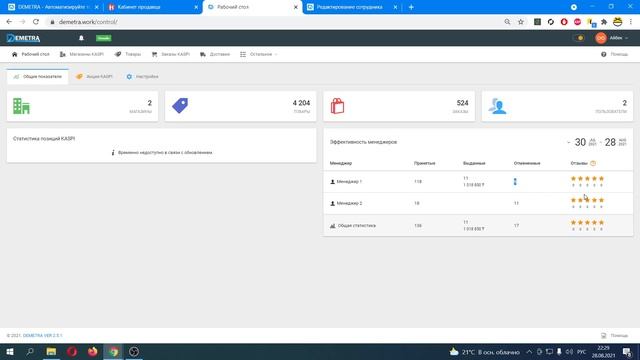Viewport: 640px width, 360px height.
Task: Switch to the Редактирование сотрудника browser tab
Action: click(x=351, y=7)
